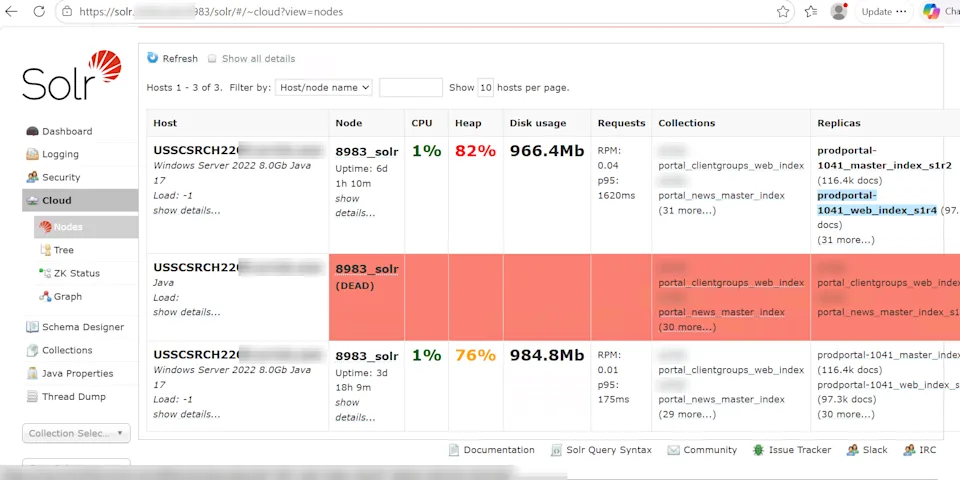This screenshot has width=960, height=480.
Task: Click the Replicas column header
Action: 839,123
